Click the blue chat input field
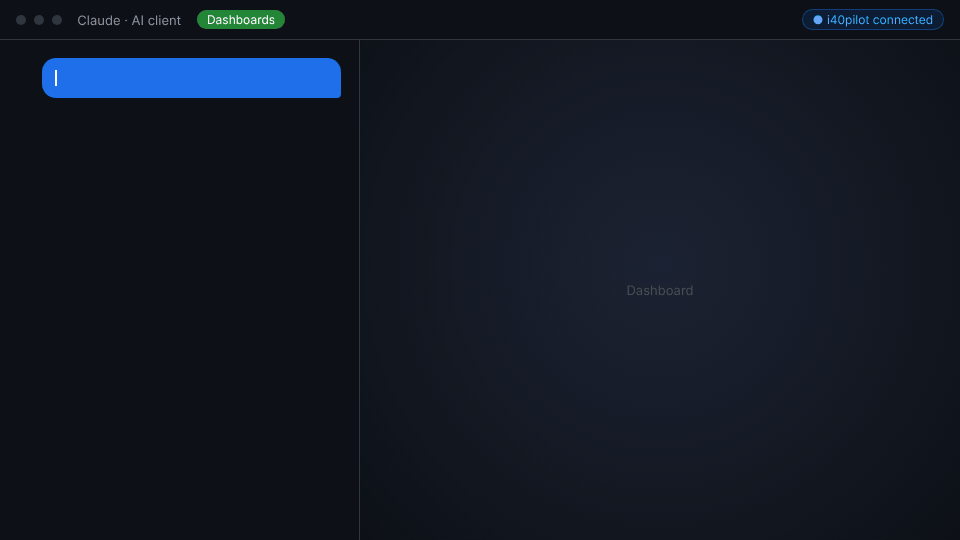The height and width of the screenshot is (540, 960). coord(191,78)
